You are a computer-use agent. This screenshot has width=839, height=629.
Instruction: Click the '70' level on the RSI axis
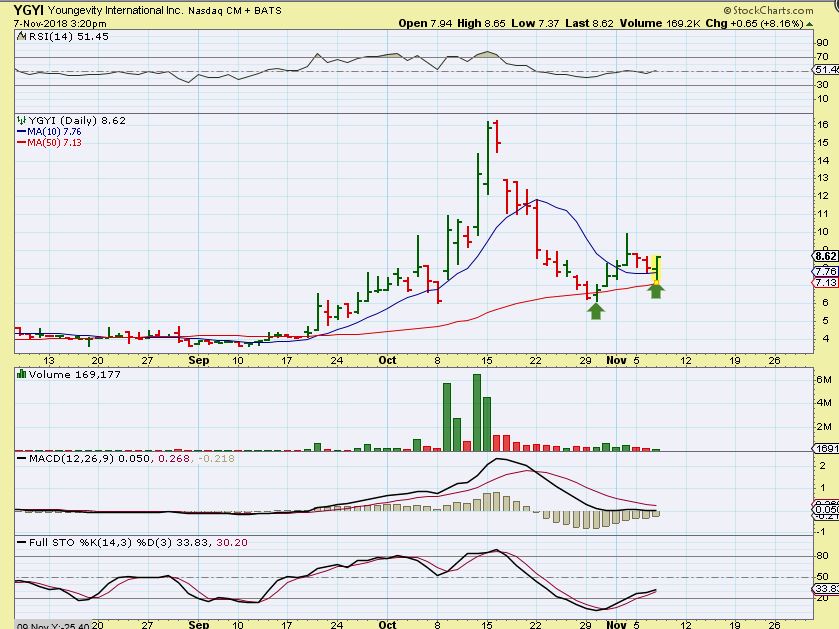click(x=822, y=57)
